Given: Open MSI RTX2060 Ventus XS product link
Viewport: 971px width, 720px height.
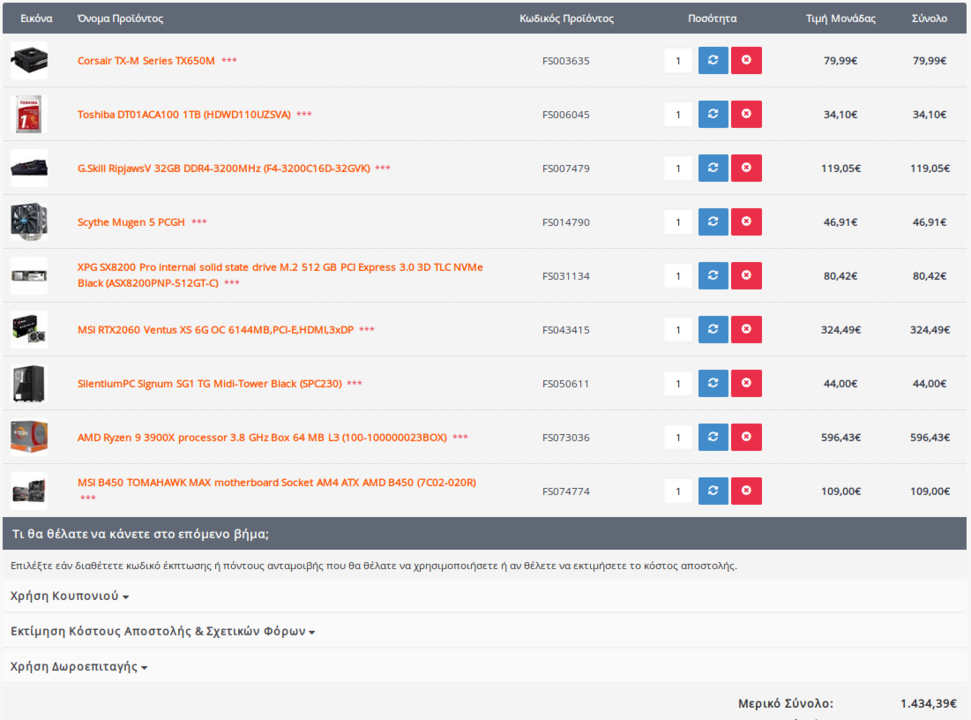Looking at the screenshot, I should point(216,330).
